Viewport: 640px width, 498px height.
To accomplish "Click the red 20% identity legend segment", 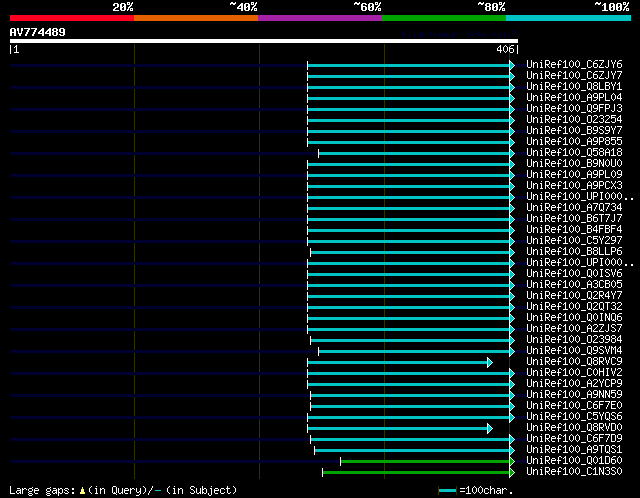I will click(x=72, y=18).
